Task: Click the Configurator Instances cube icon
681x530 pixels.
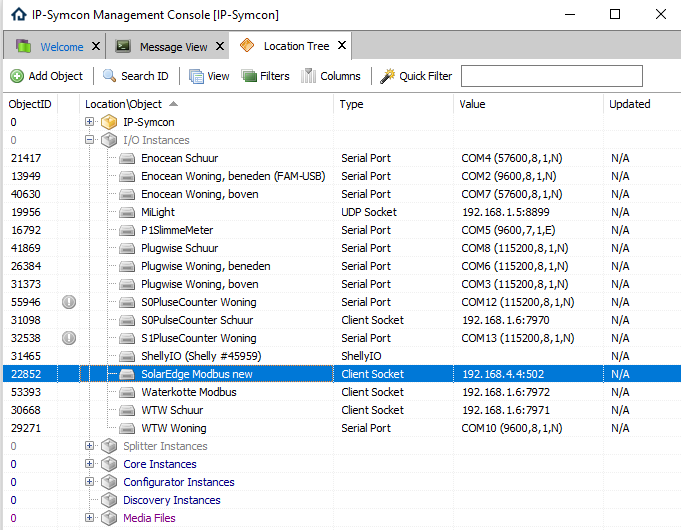Action: point(109,482)
